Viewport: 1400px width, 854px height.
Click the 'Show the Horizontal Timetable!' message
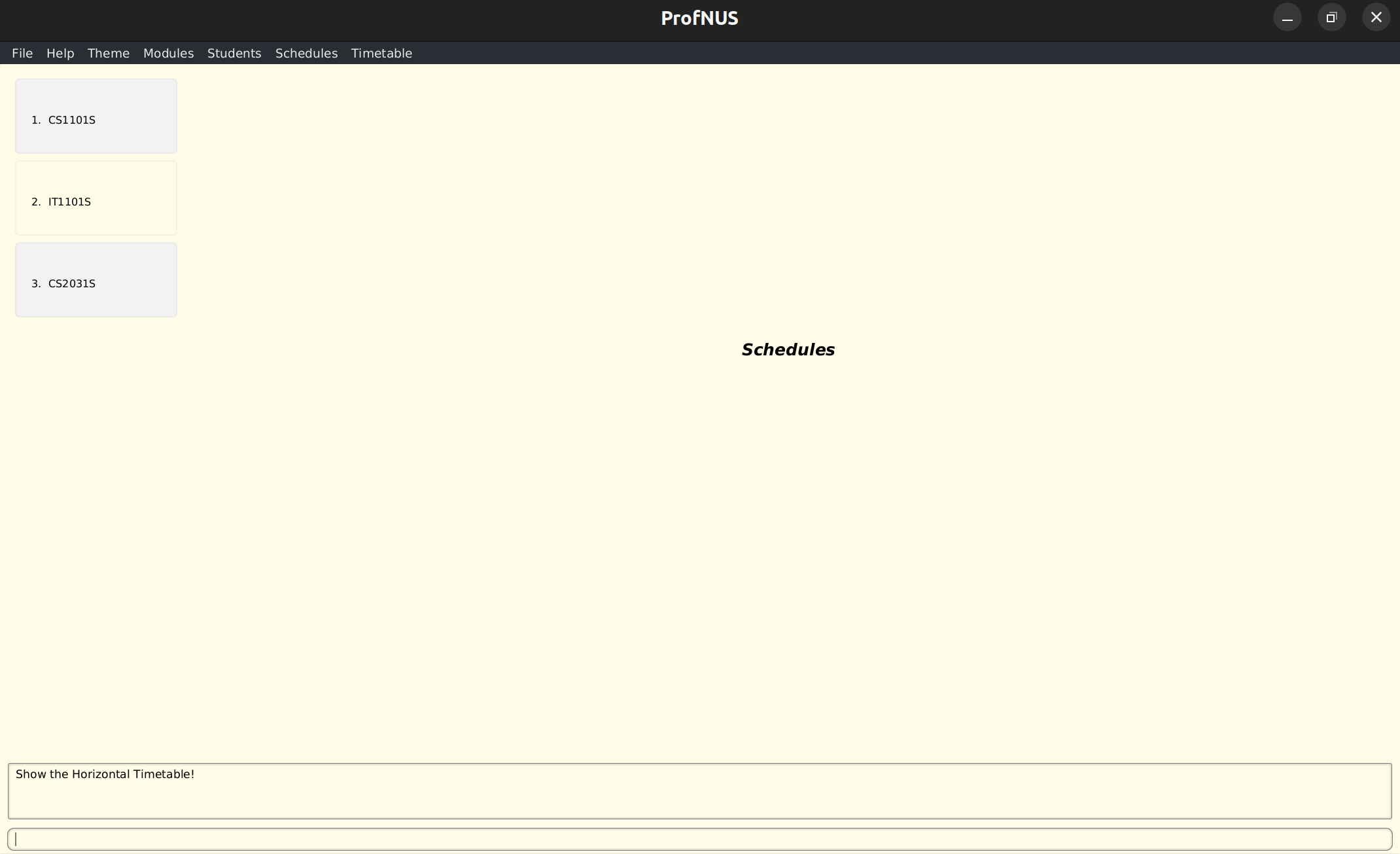(105, 774)
